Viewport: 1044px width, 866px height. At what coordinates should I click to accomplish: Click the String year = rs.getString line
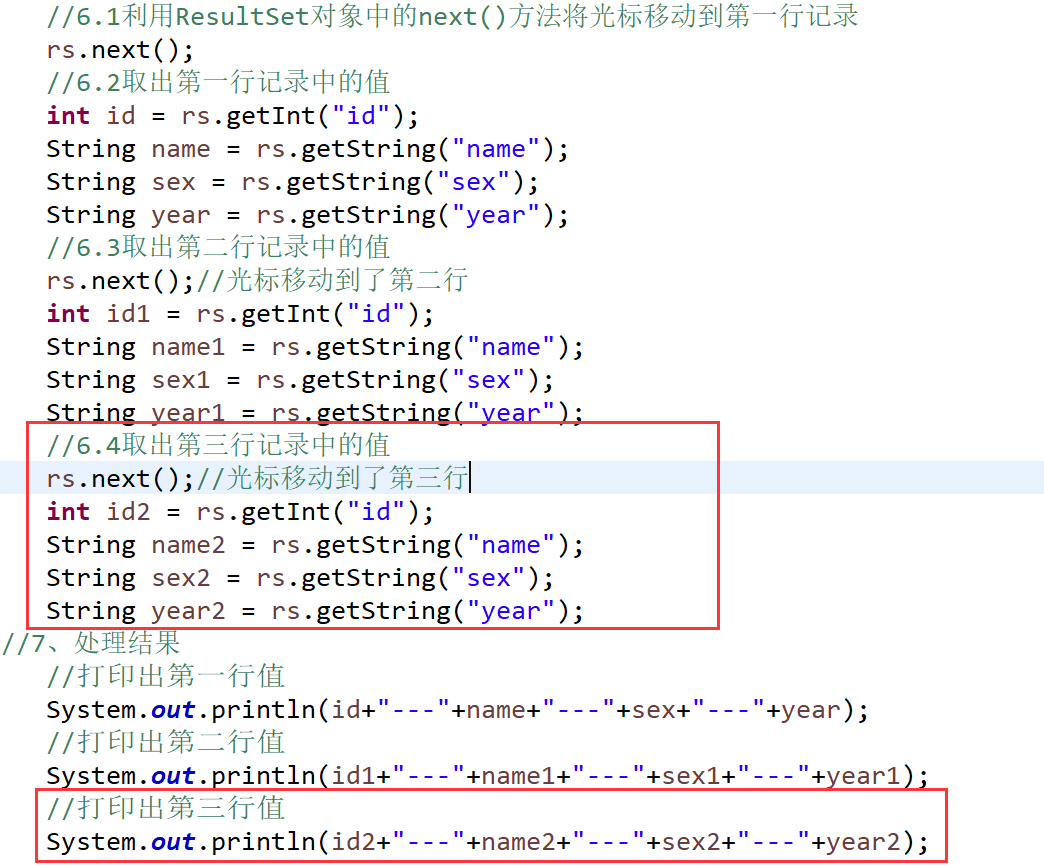(x=307, y=215)
